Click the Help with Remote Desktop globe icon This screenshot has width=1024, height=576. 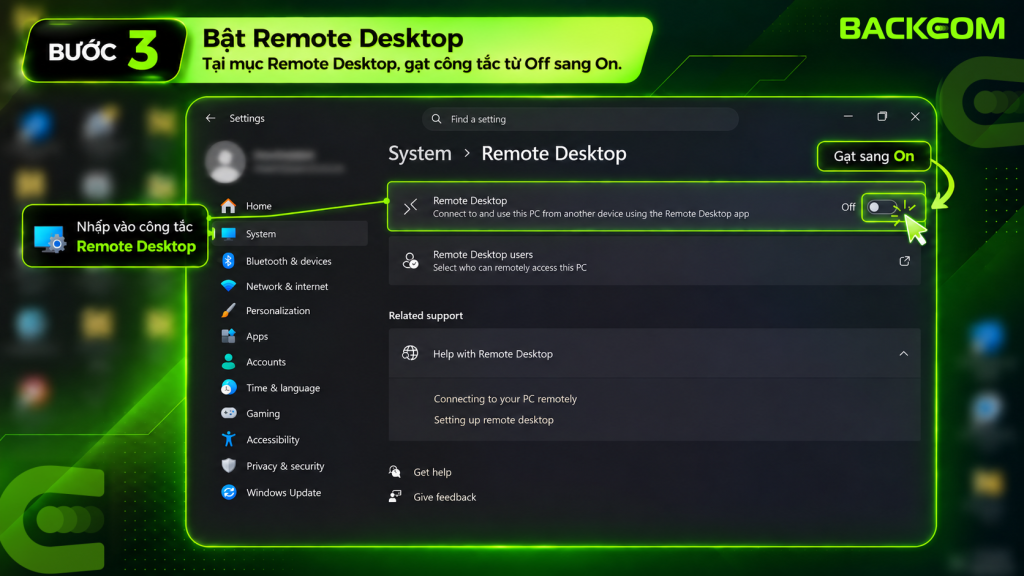tap(410, 353)
